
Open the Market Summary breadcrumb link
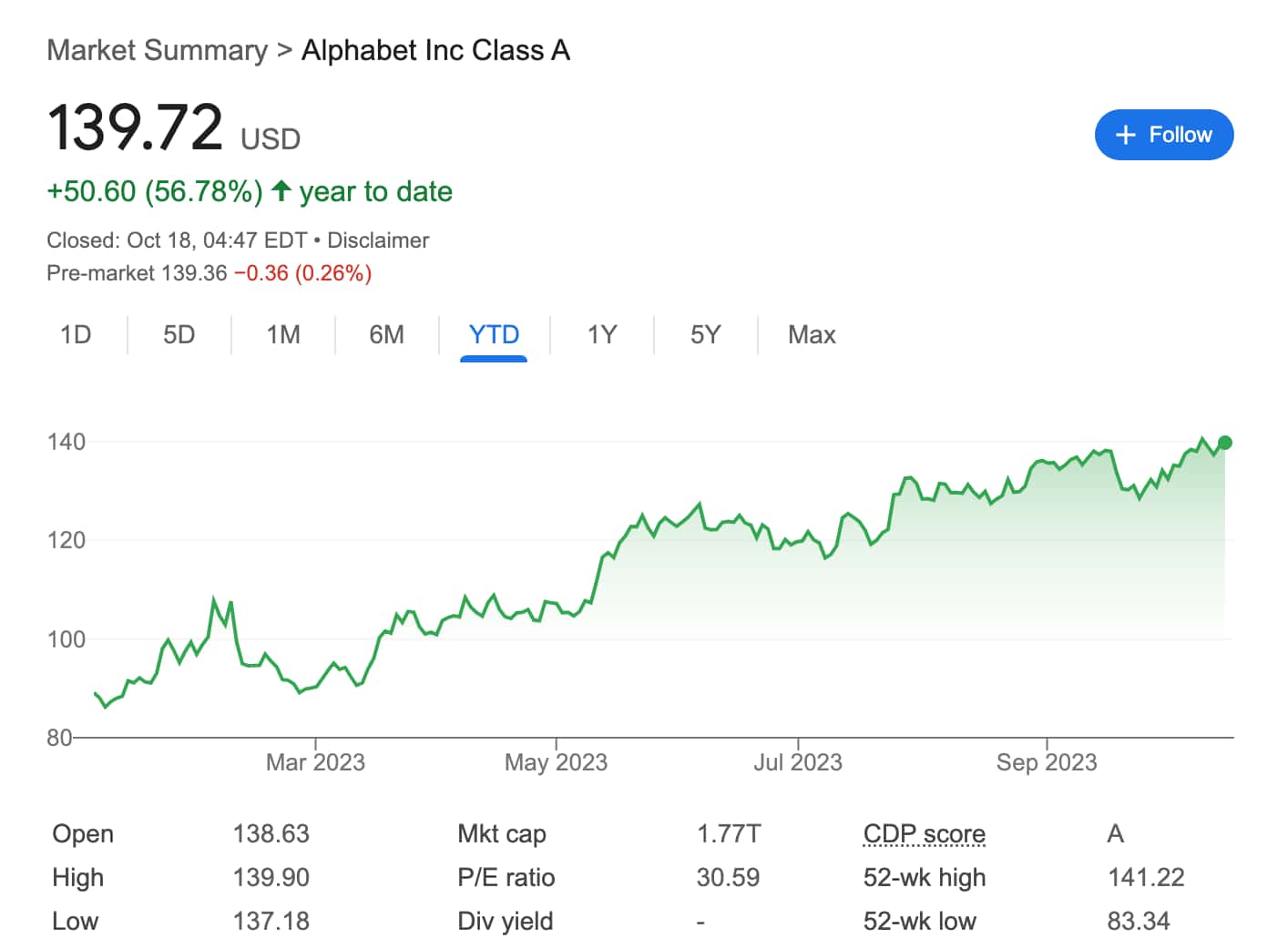click(x=158, y=50)
